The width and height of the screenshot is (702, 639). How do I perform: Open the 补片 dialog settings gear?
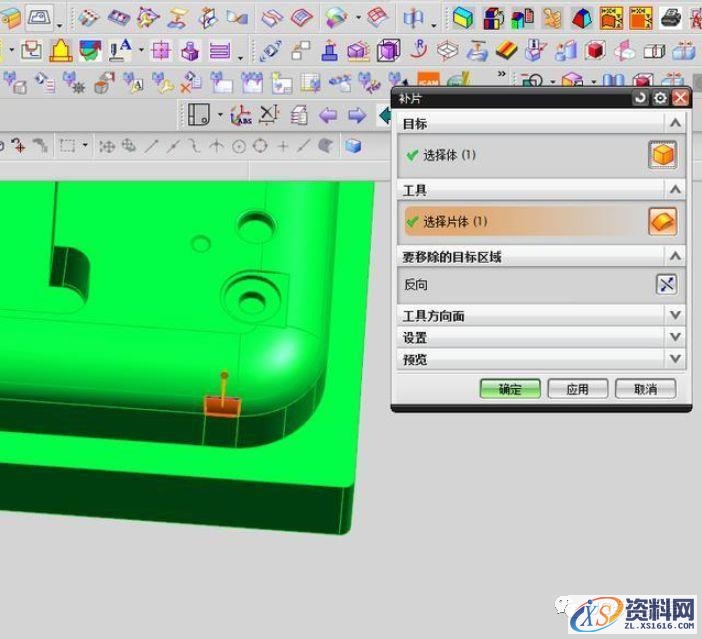click(660, 98)
